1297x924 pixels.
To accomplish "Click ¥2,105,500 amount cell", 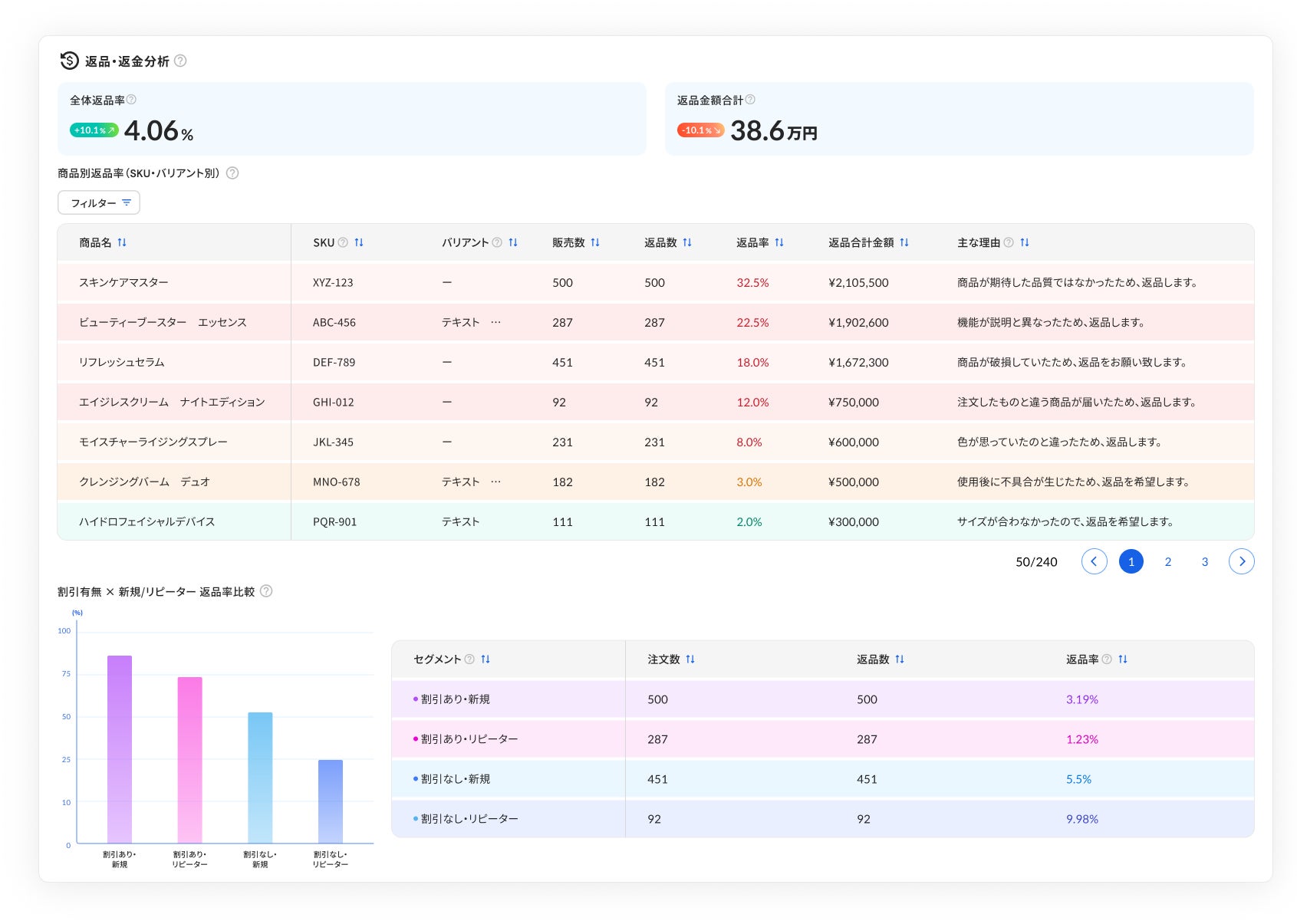I will click(x=858, y=282).
